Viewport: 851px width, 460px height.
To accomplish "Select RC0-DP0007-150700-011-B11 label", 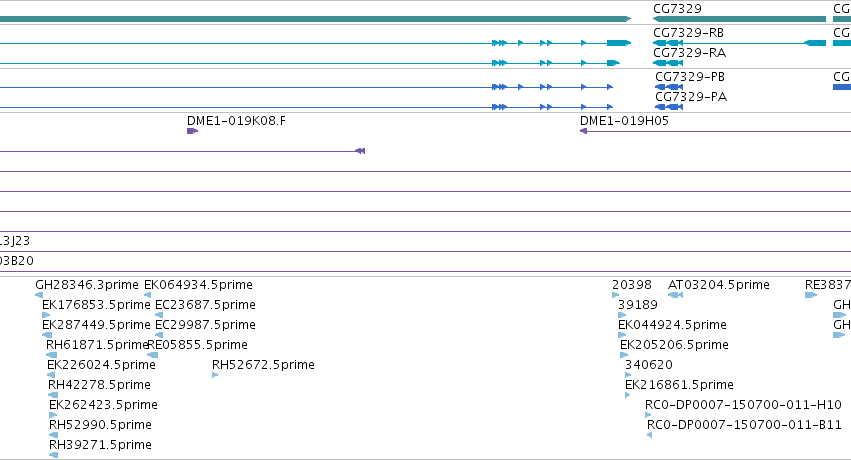I will coord(744,425).
